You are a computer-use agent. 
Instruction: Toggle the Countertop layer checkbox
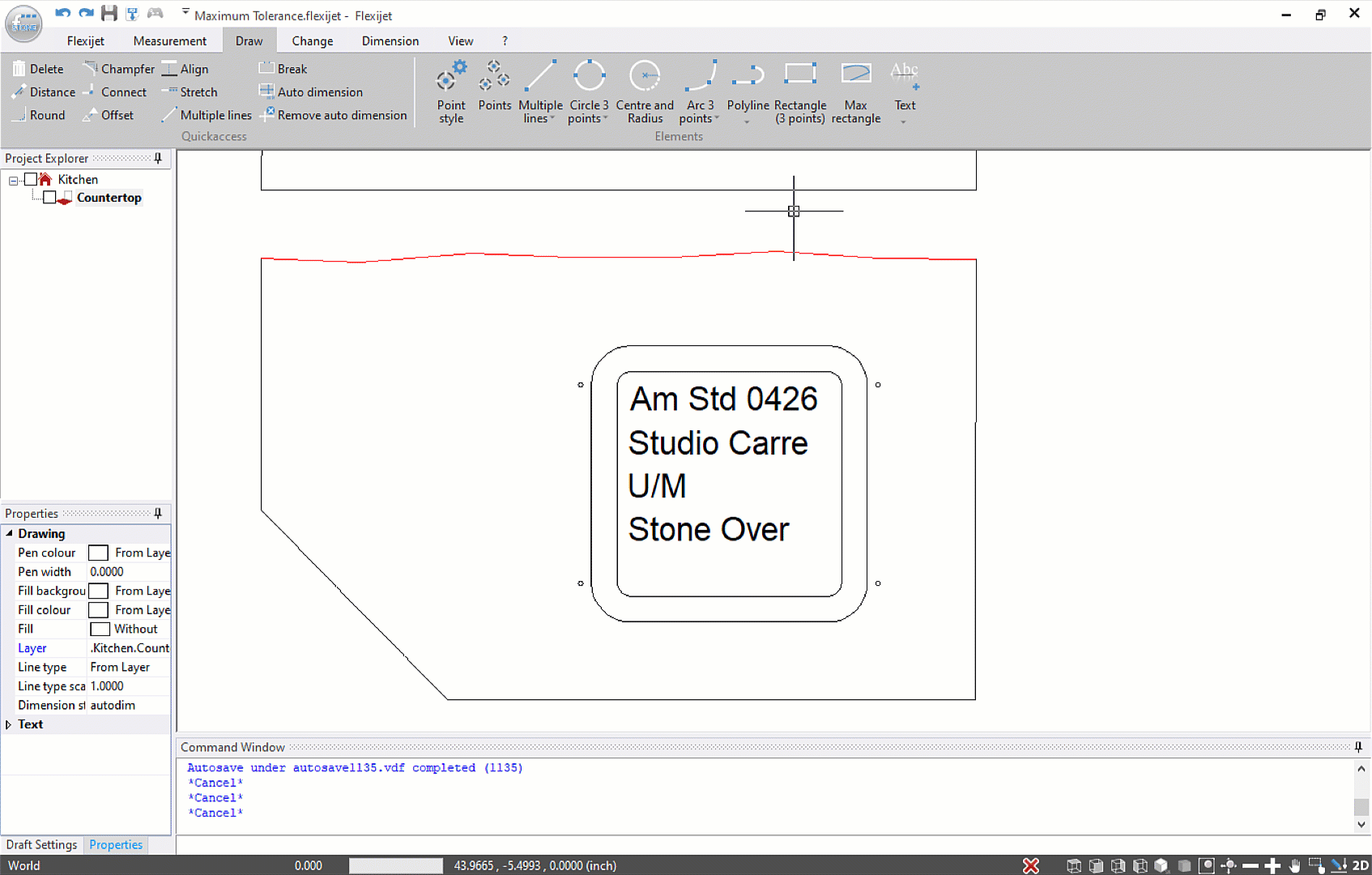pos(49,198)
